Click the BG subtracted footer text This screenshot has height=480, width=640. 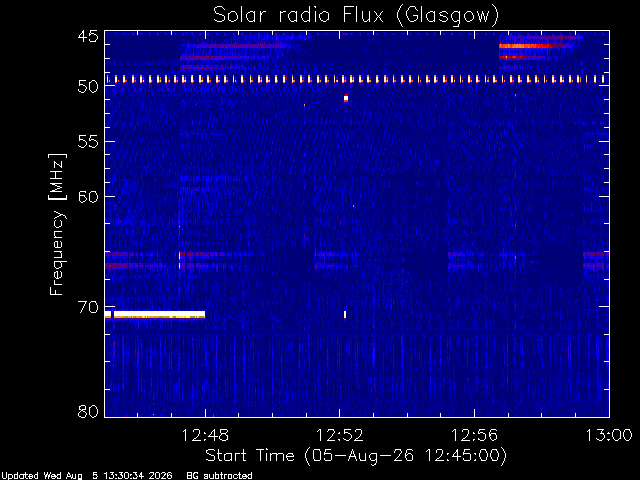coord(219,476)
